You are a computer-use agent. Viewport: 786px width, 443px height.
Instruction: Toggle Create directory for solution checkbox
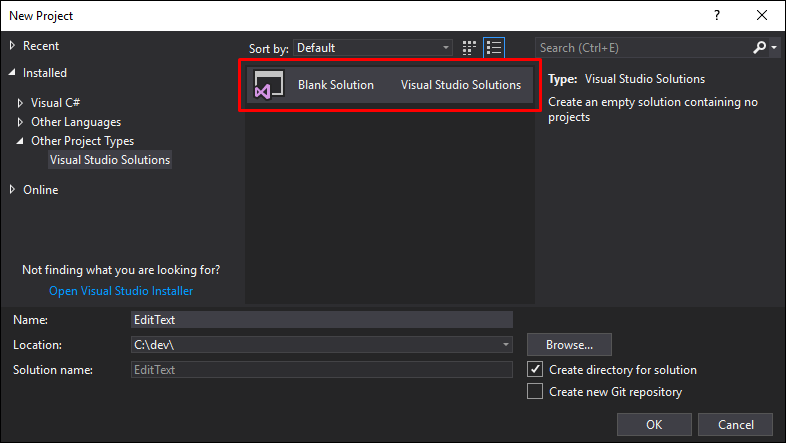point(535,369)
